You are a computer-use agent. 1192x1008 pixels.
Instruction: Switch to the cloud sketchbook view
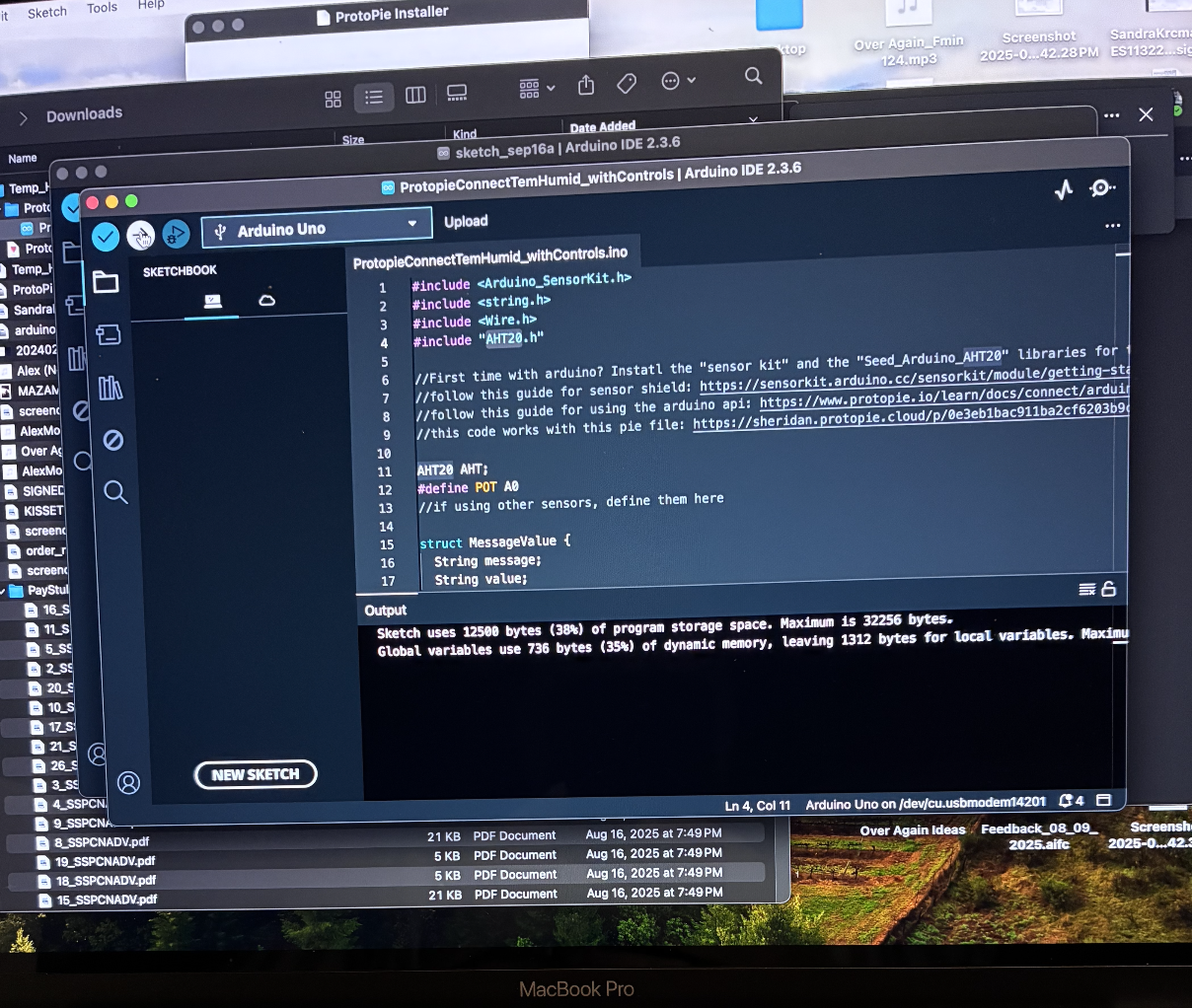pos(266,299)
